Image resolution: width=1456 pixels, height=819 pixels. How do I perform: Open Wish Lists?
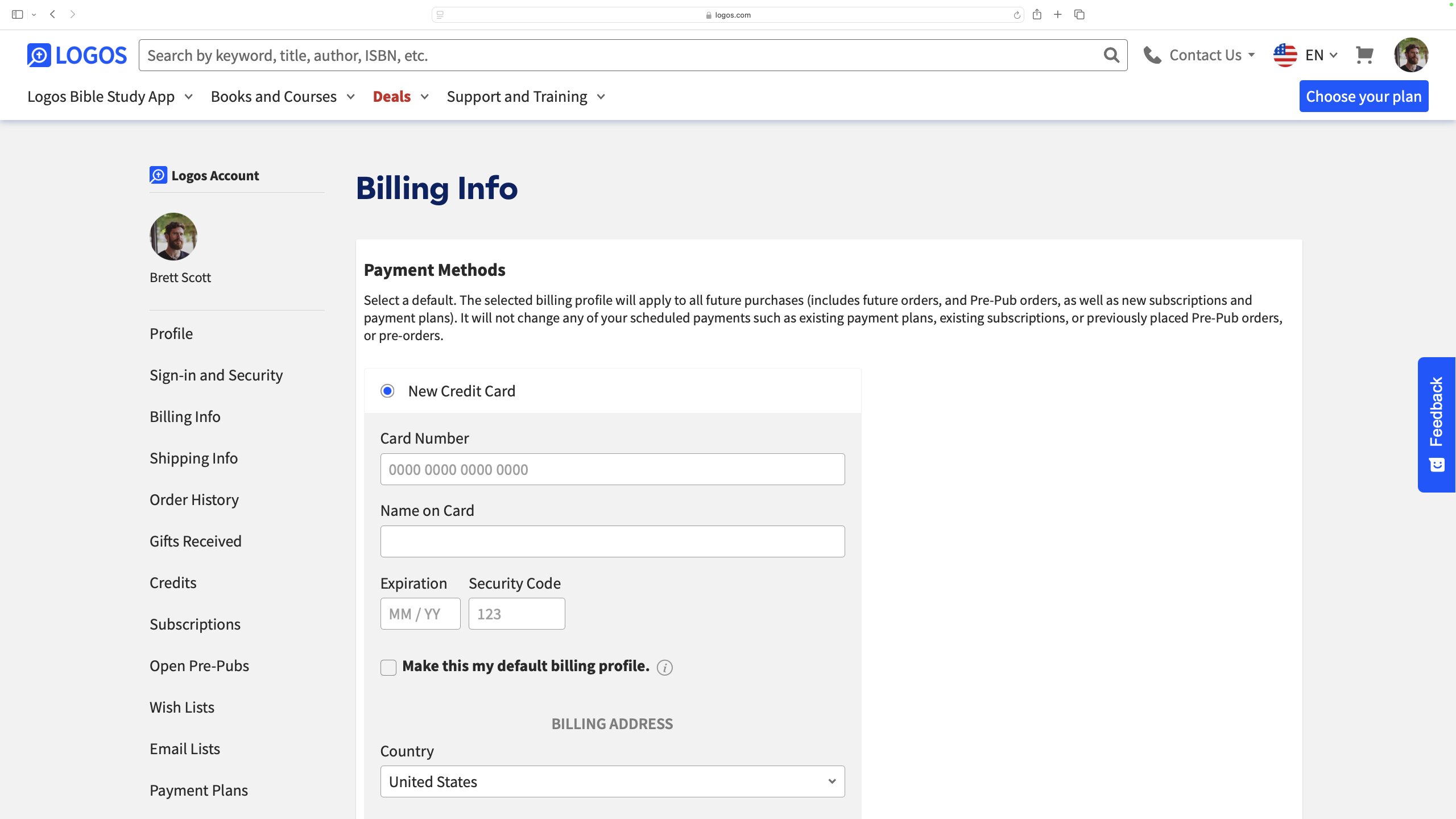click(x=182, y=708)
